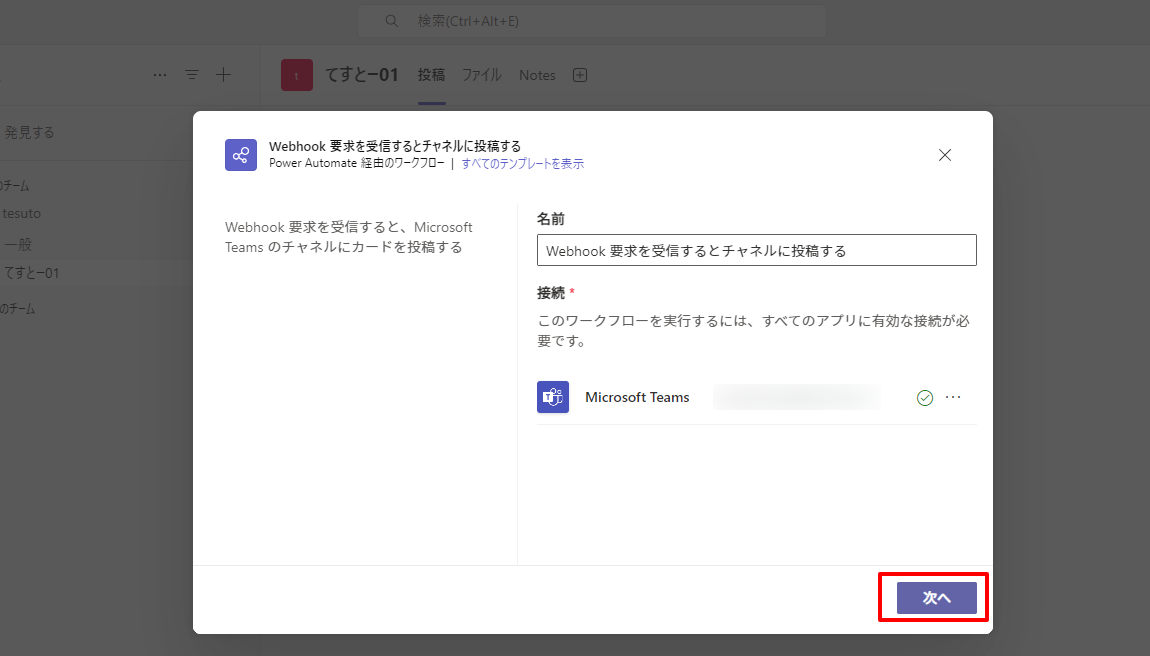Click the search box at the top
This screenshot has height=656, width=1150.
[x=592, y=21]
